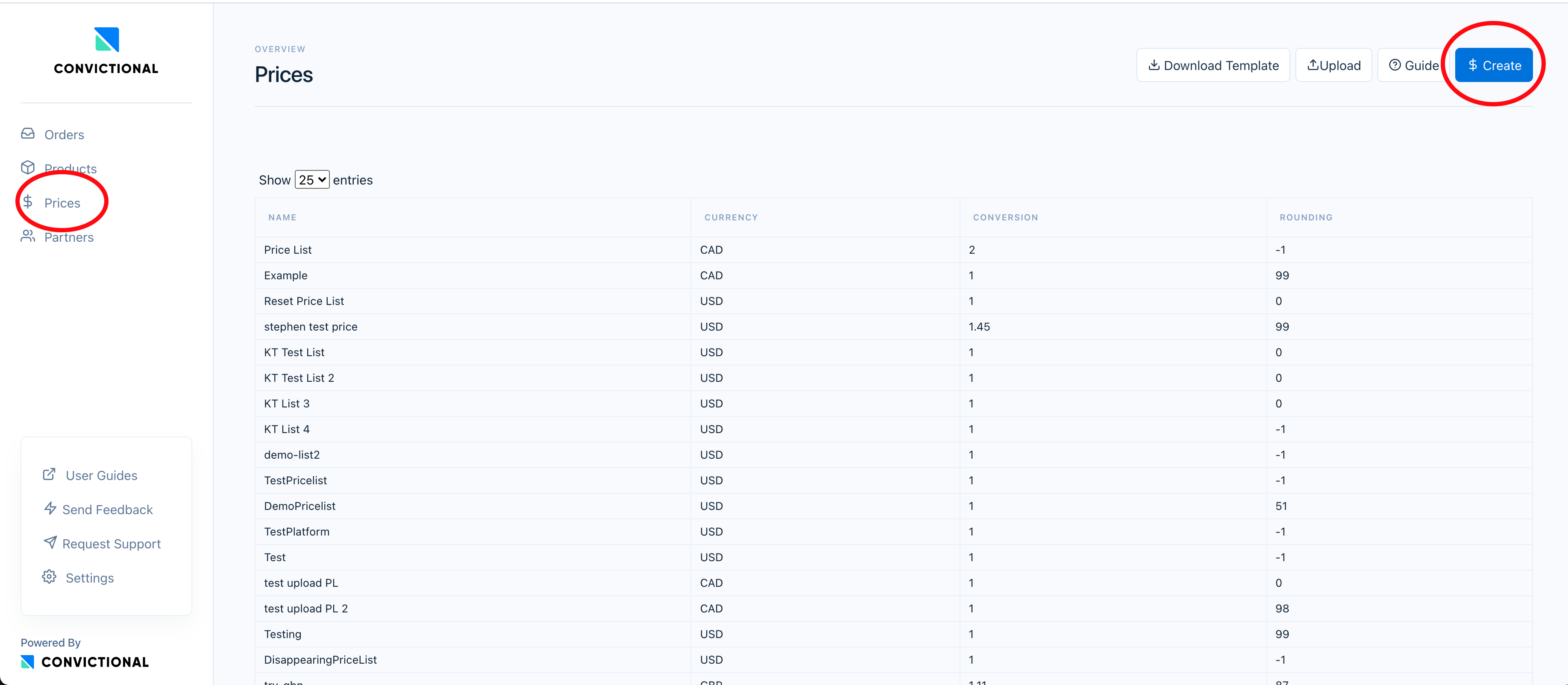Screen dimensions: 1568x685
Task: Go to Prices in the sidebar
Action: coord(62,203)
